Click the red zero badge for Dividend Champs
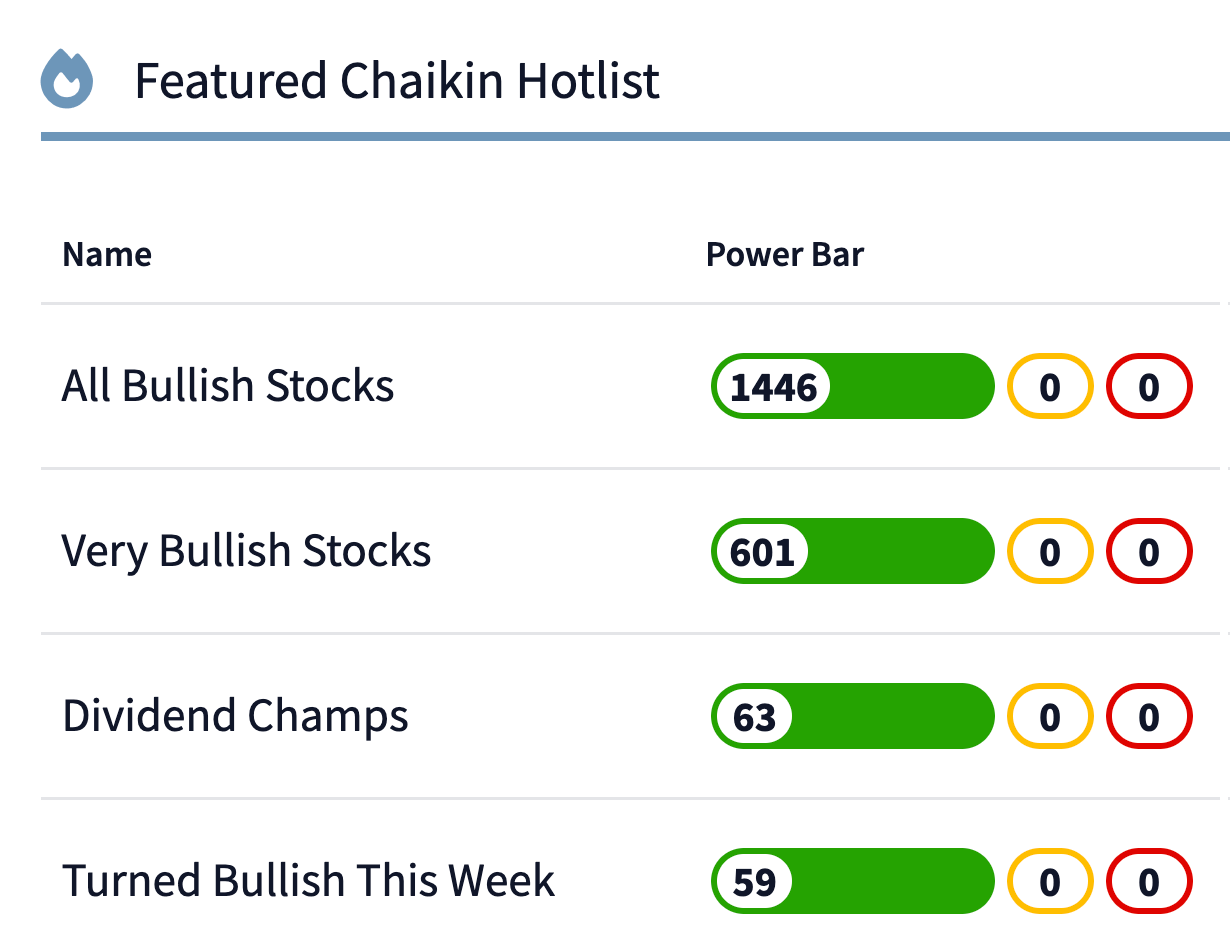 pyautogui.click(x=1148, y=716)
